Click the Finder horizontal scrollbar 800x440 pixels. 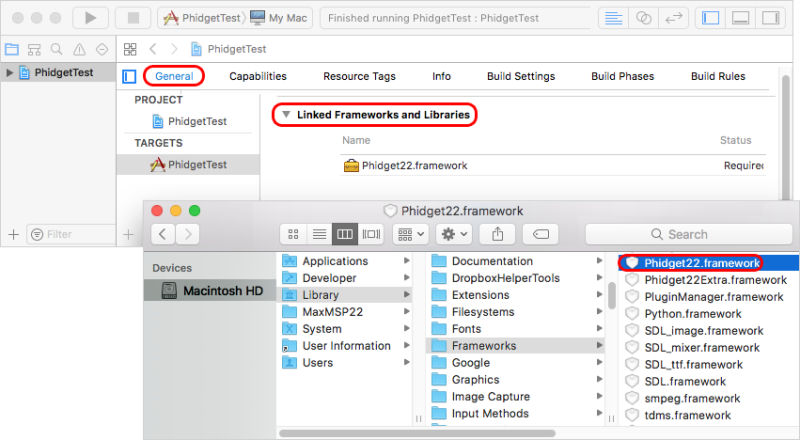click(x=417, y=433)
